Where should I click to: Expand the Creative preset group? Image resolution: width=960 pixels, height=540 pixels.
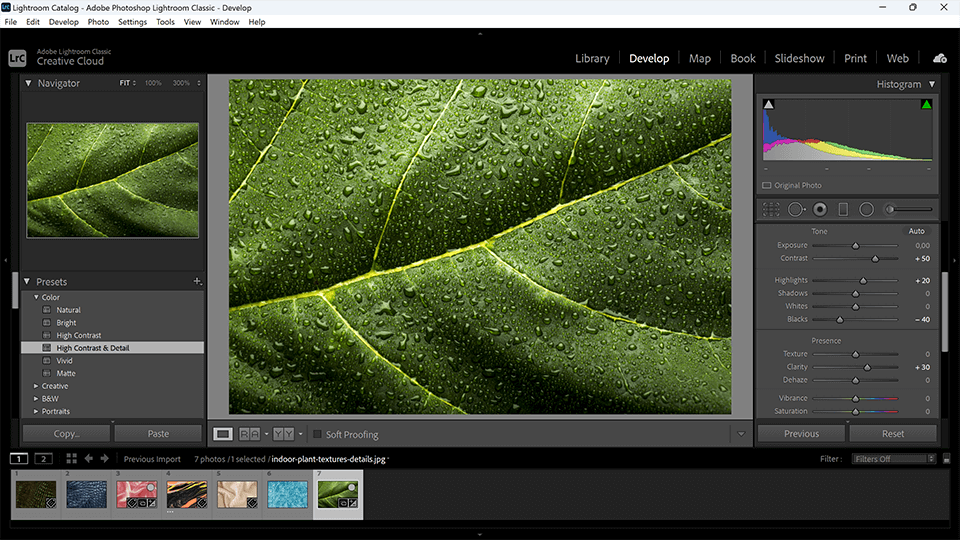click(x=36, y=386)
